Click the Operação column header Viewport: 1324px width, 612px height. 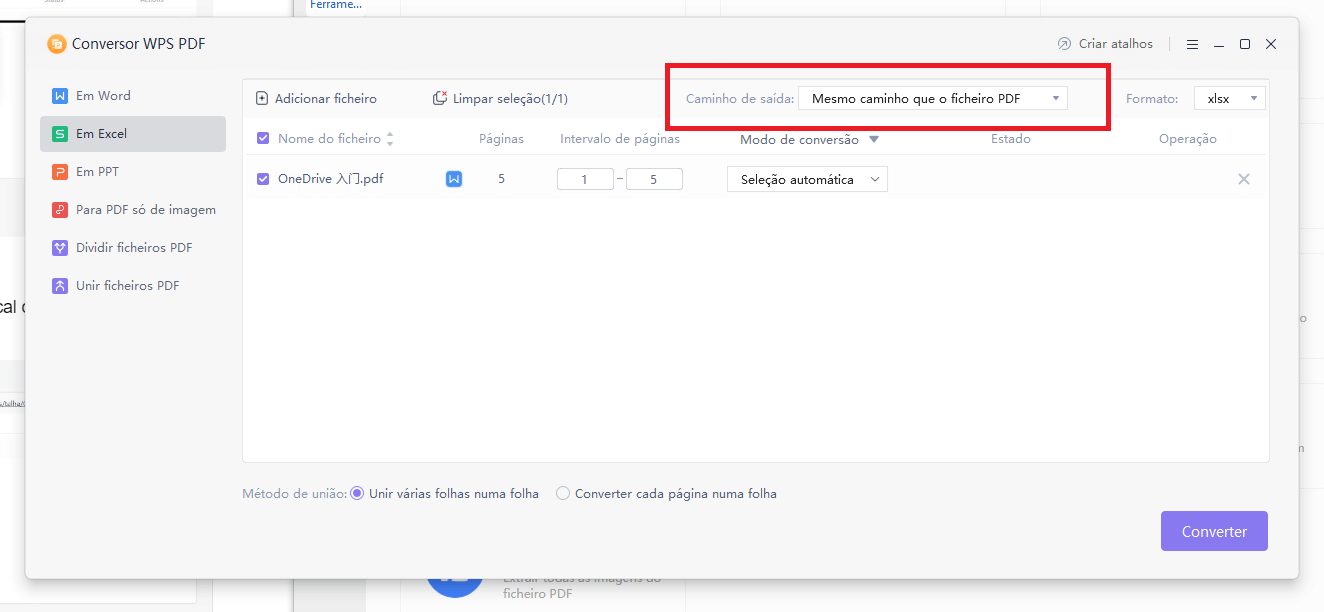pos(1188,139)
